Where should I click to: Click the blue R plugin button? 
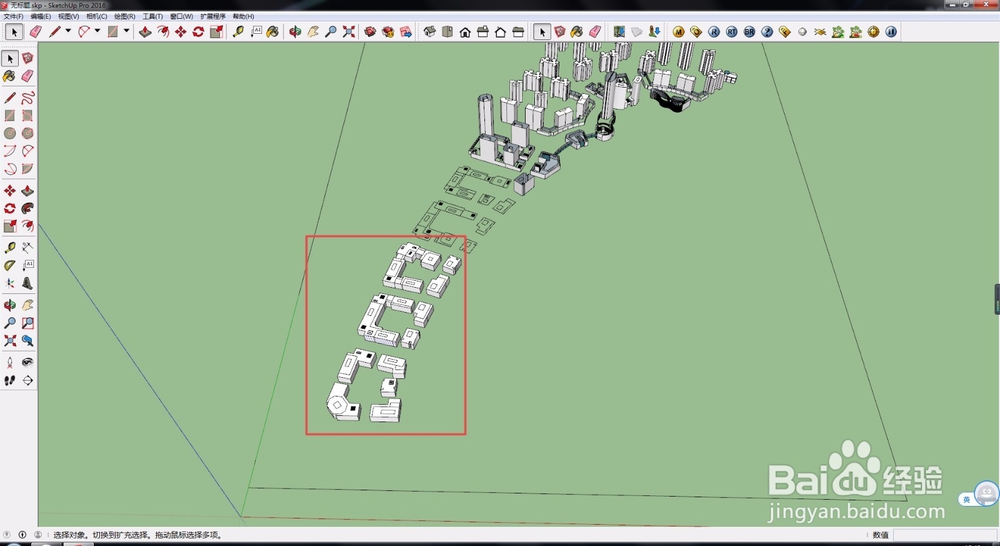click(x=714, y=31)
